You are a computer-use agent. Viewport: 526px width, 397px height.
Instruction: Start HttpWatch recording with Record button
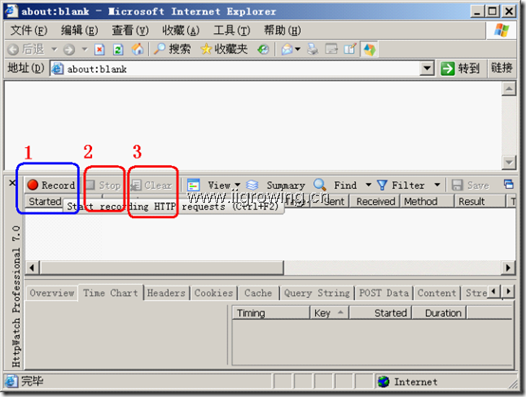[51, 185]
